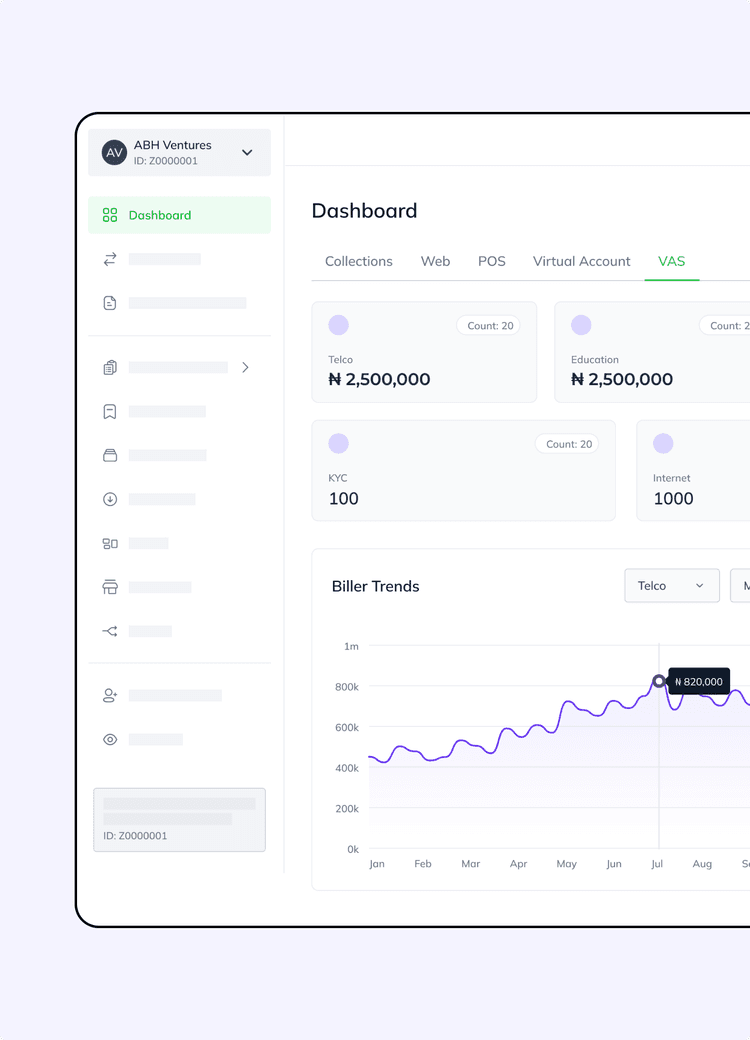Select the POS tab
The width and height of the screenshot is (750, 1040).
point(491,261)
